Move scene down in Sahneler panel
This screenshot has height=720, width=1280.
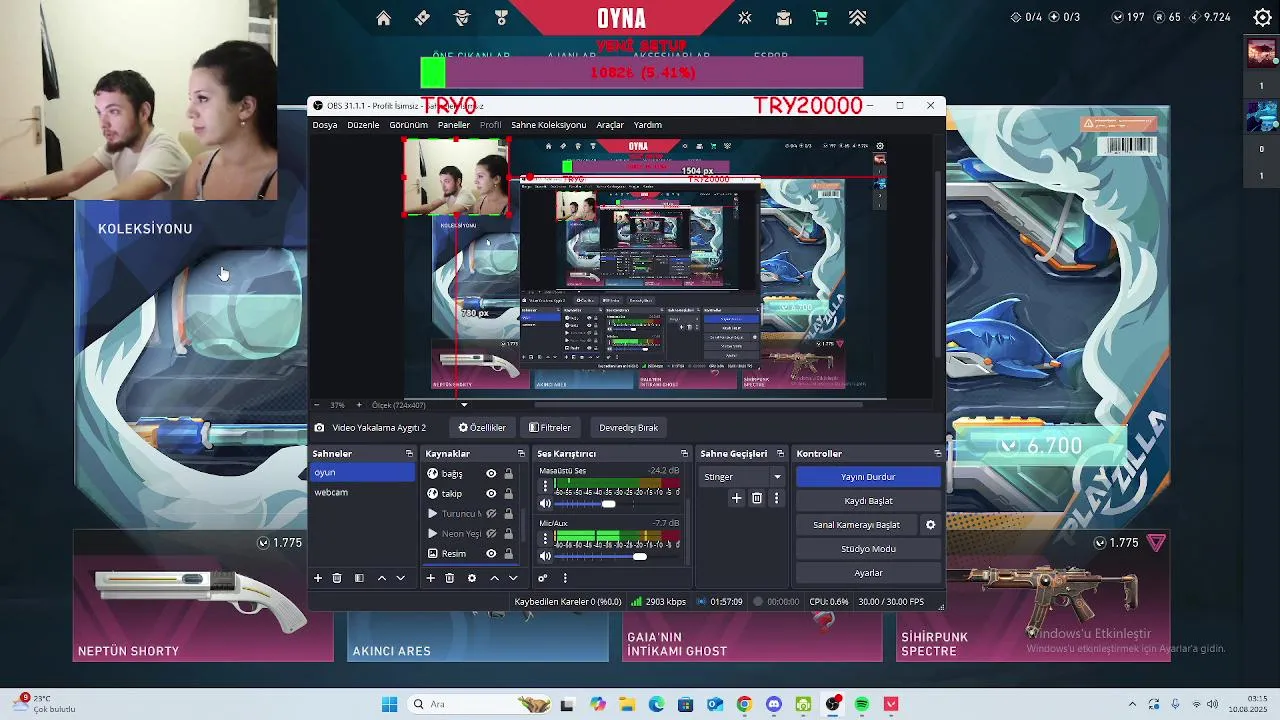click(x=401, y=578)
